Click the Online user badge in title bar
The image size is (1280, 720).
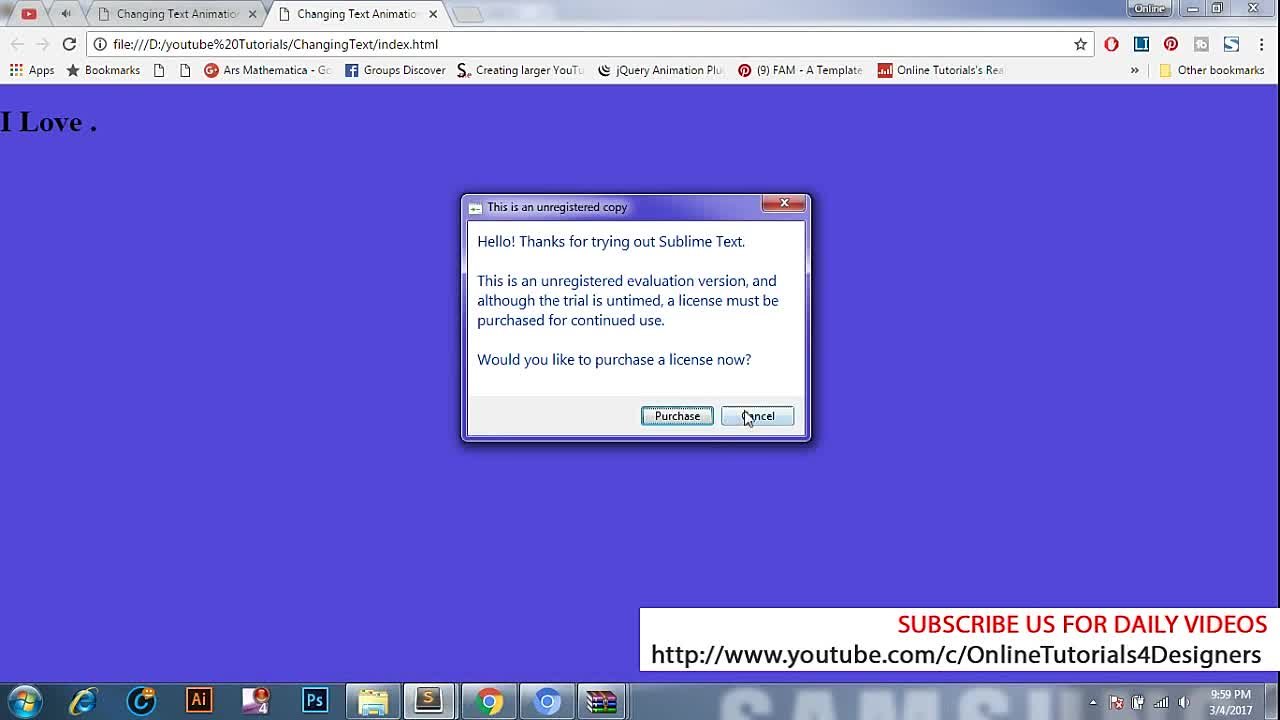point(1149,8)
